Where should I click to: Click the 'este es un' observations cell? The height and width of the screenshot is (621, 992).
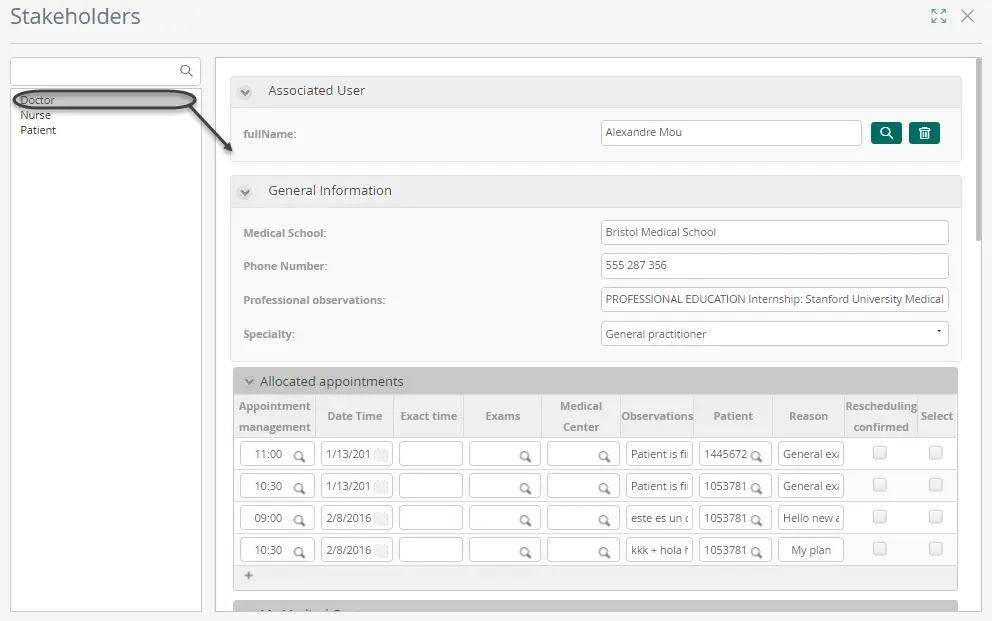[659, 518]
